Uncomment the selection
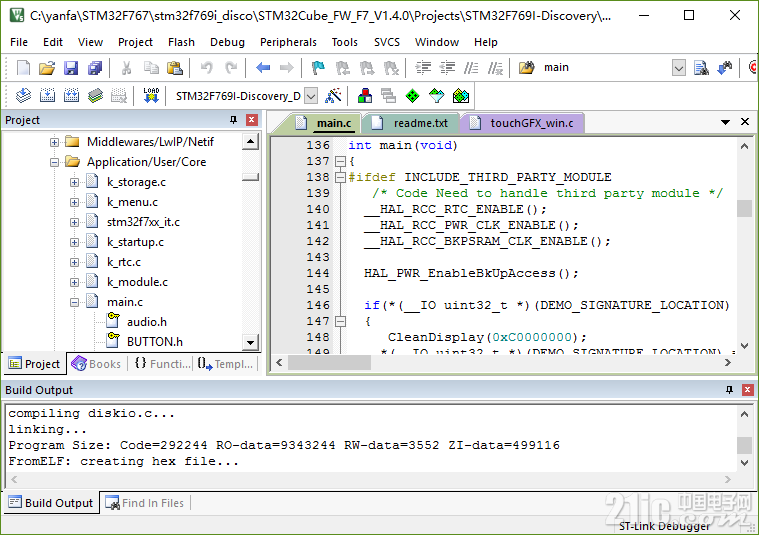Viewport: 759px width, 535px height. (x=495, y=68)
